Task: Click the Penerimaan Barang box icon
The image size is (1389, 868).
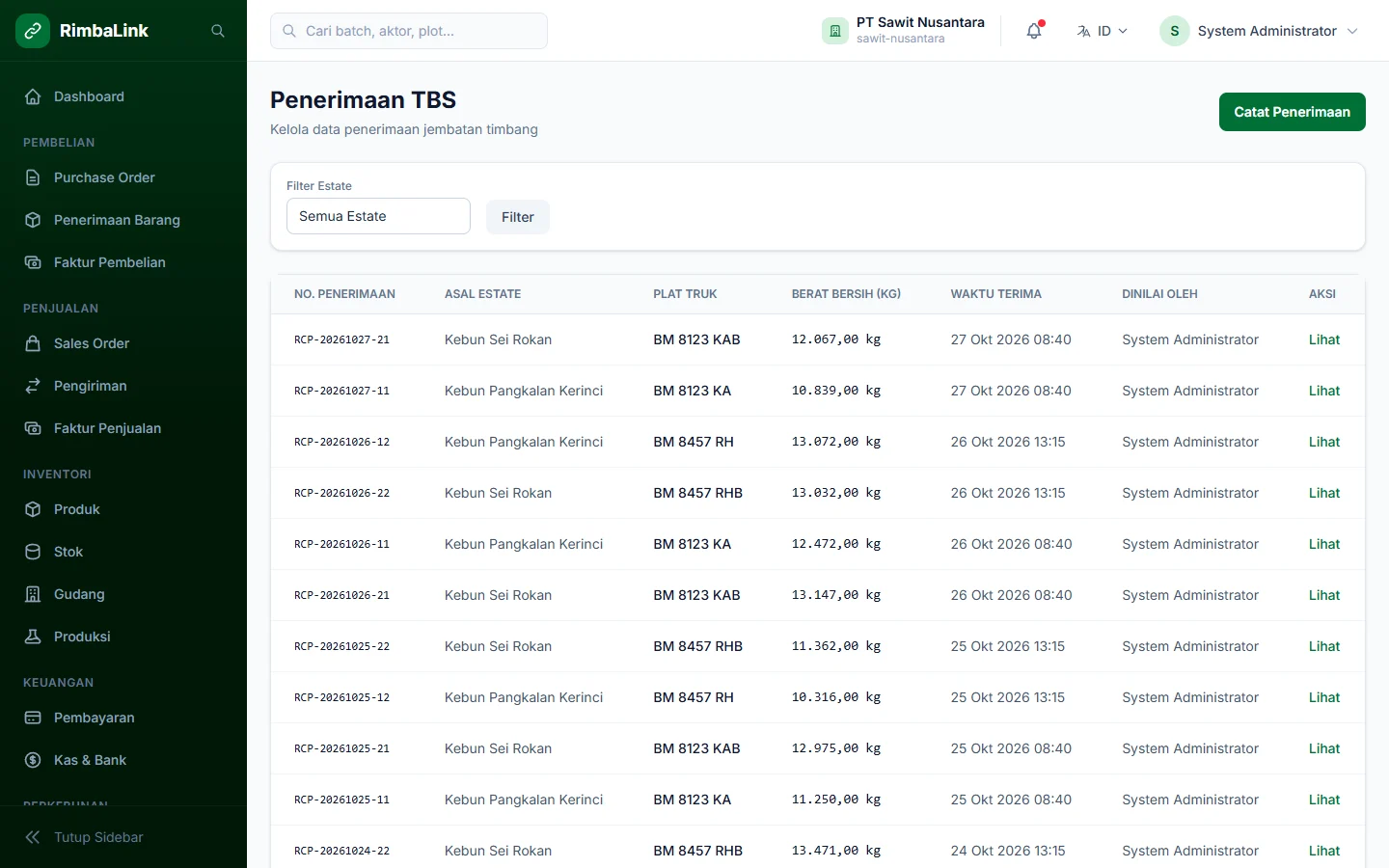Action: coord(33,220)
